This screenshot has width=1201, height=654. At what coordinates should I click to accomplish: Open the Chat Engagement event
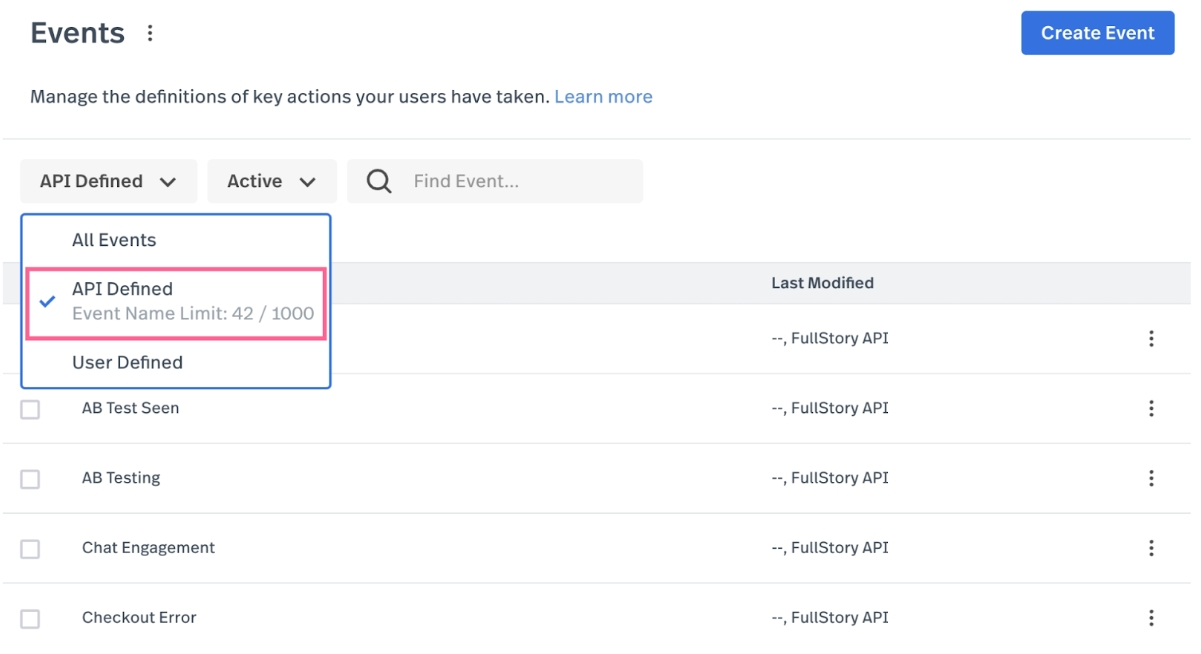pos(148,548)
